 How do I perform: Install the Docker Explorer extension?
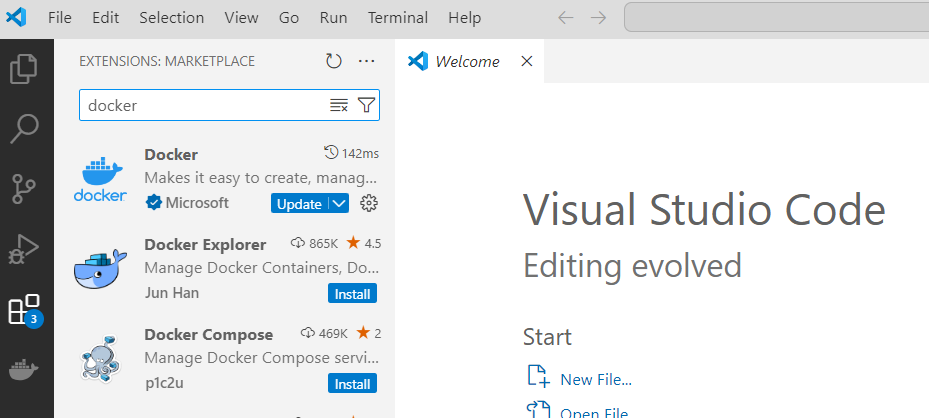pyautogui.click(x=353, y=294)
